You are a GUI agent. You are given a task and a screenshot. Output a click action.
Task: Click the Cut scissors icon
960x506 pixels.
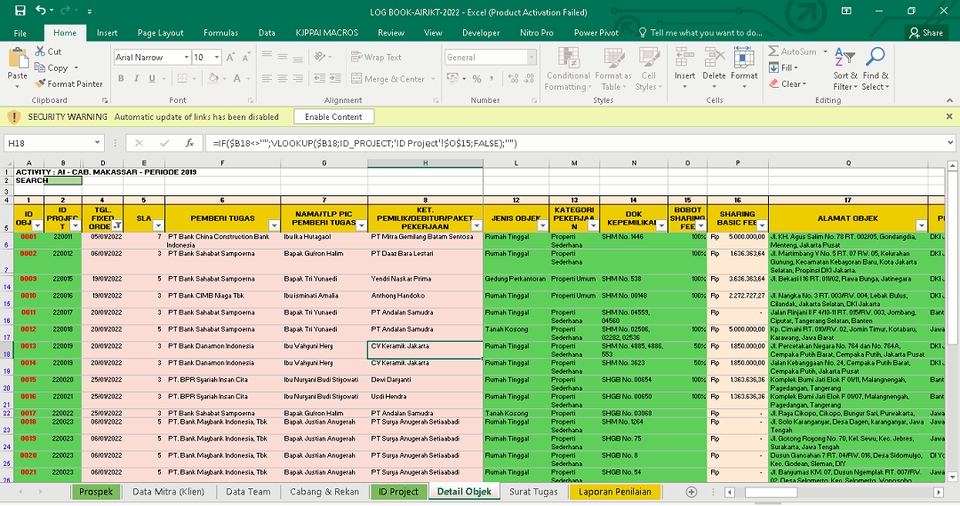tap(40, 51)
